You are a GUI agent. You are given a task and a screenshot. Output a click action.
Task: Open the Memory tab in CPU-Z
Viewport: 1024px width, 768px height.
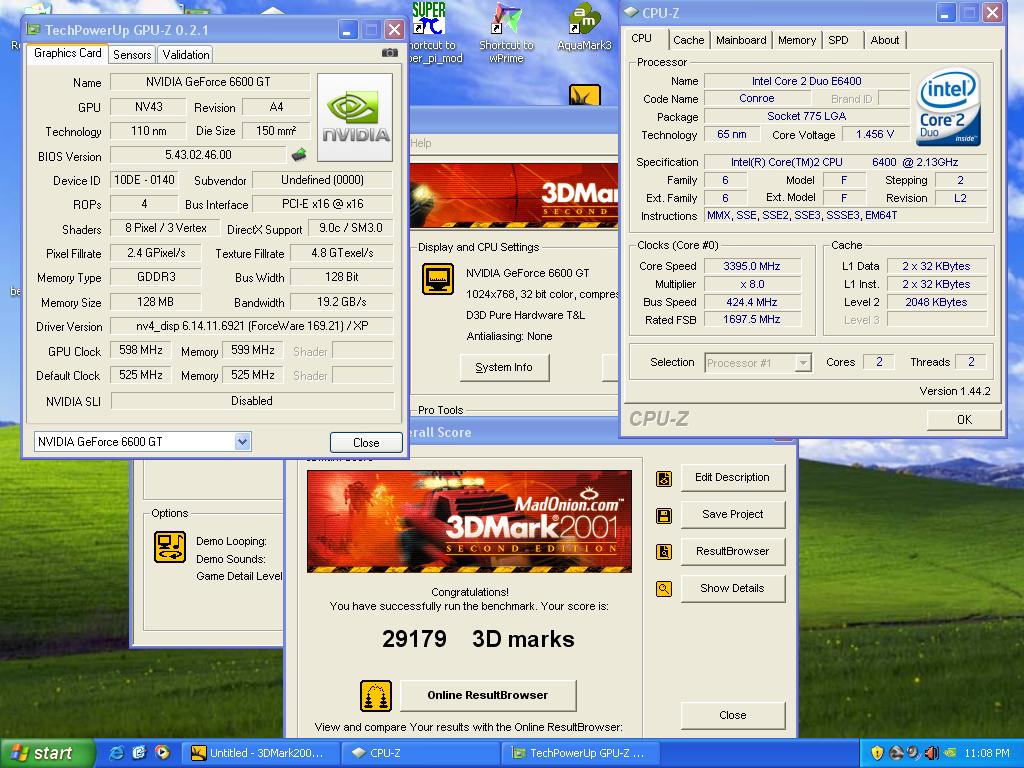(x=797, y=40)
